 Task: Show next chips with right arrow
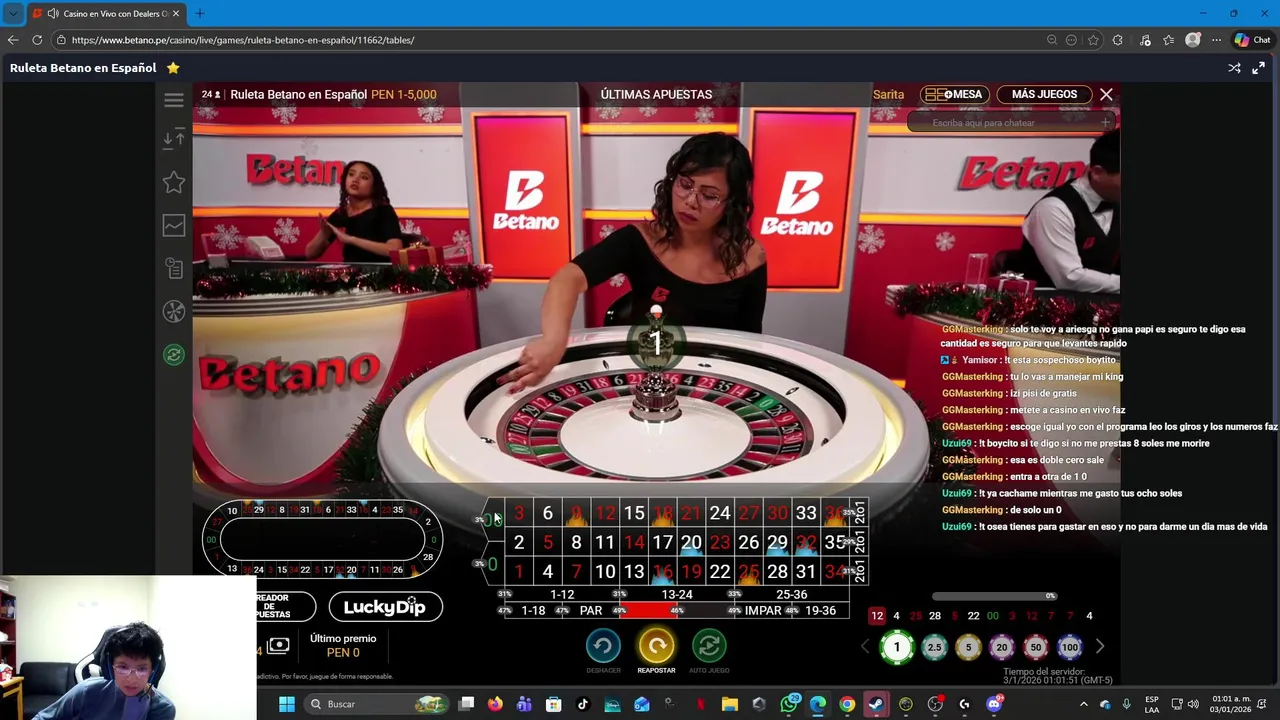coord(1099,647)
